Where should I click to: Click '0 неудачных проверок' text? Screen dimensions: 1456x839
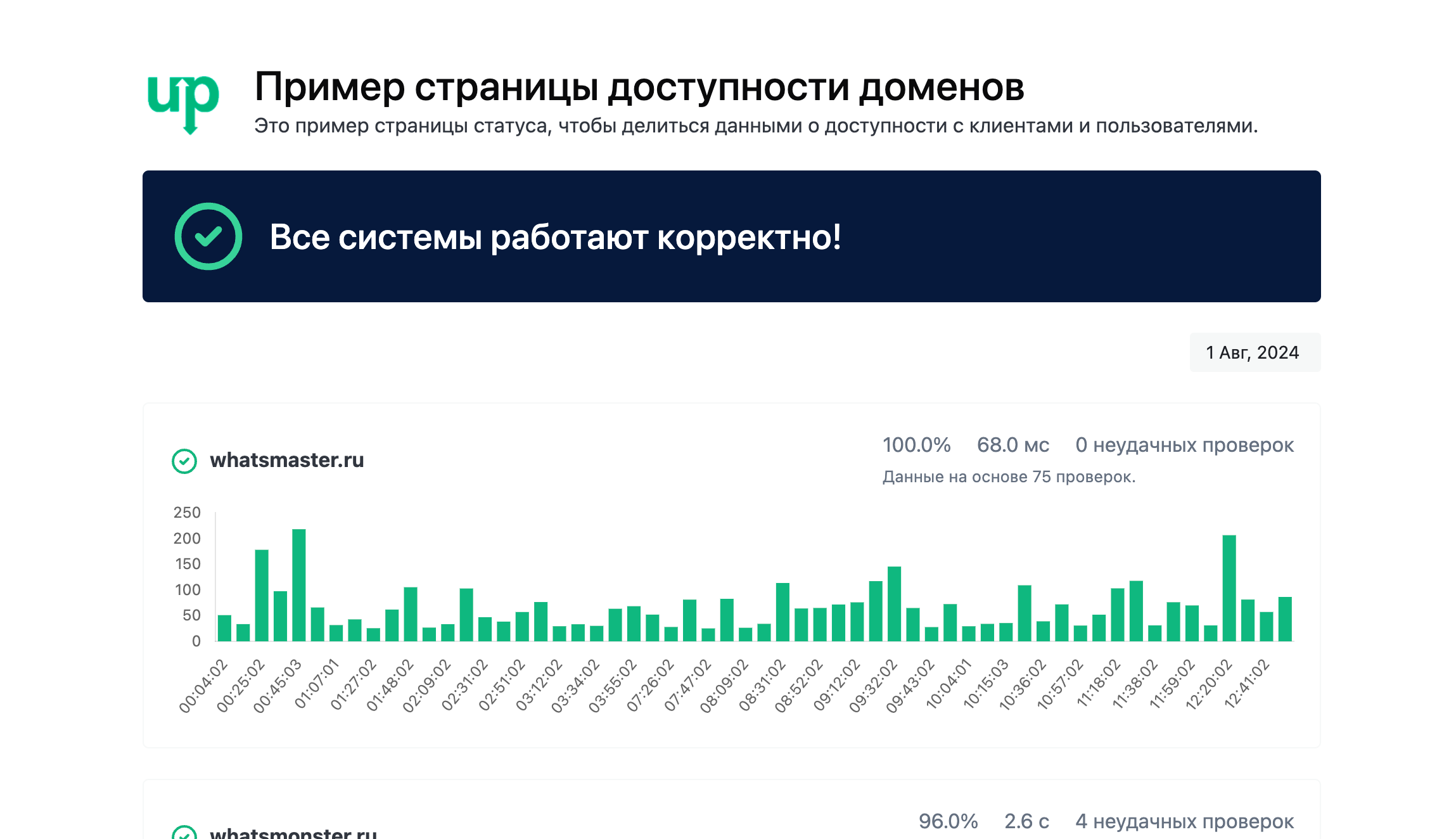tap(1184, 445)
